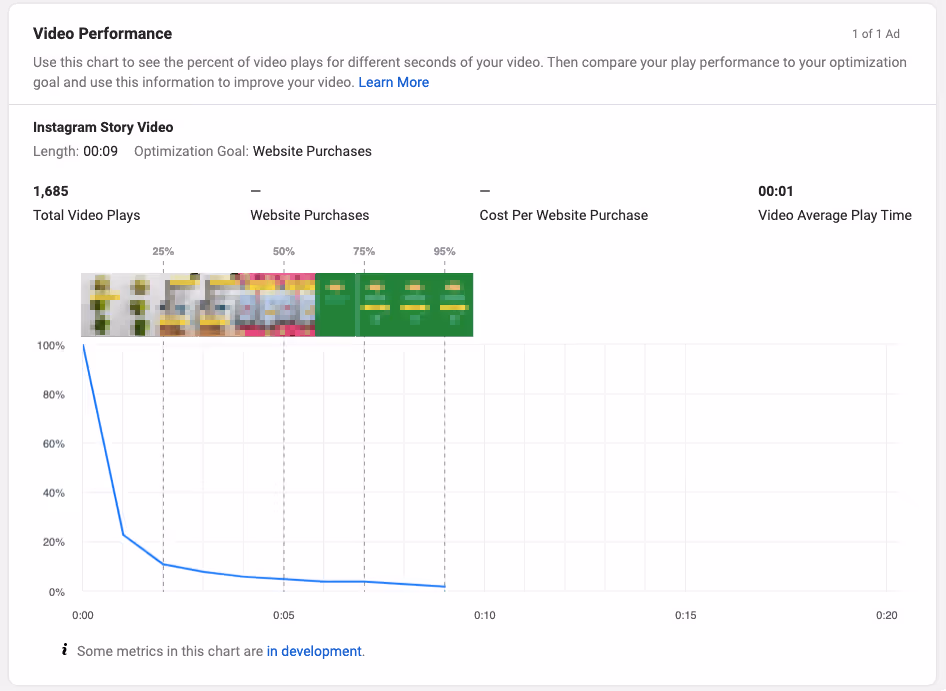Click the optimization goal 'Website Purchases' value
Screen dimensions: 946x691
[x=312, y=151]
